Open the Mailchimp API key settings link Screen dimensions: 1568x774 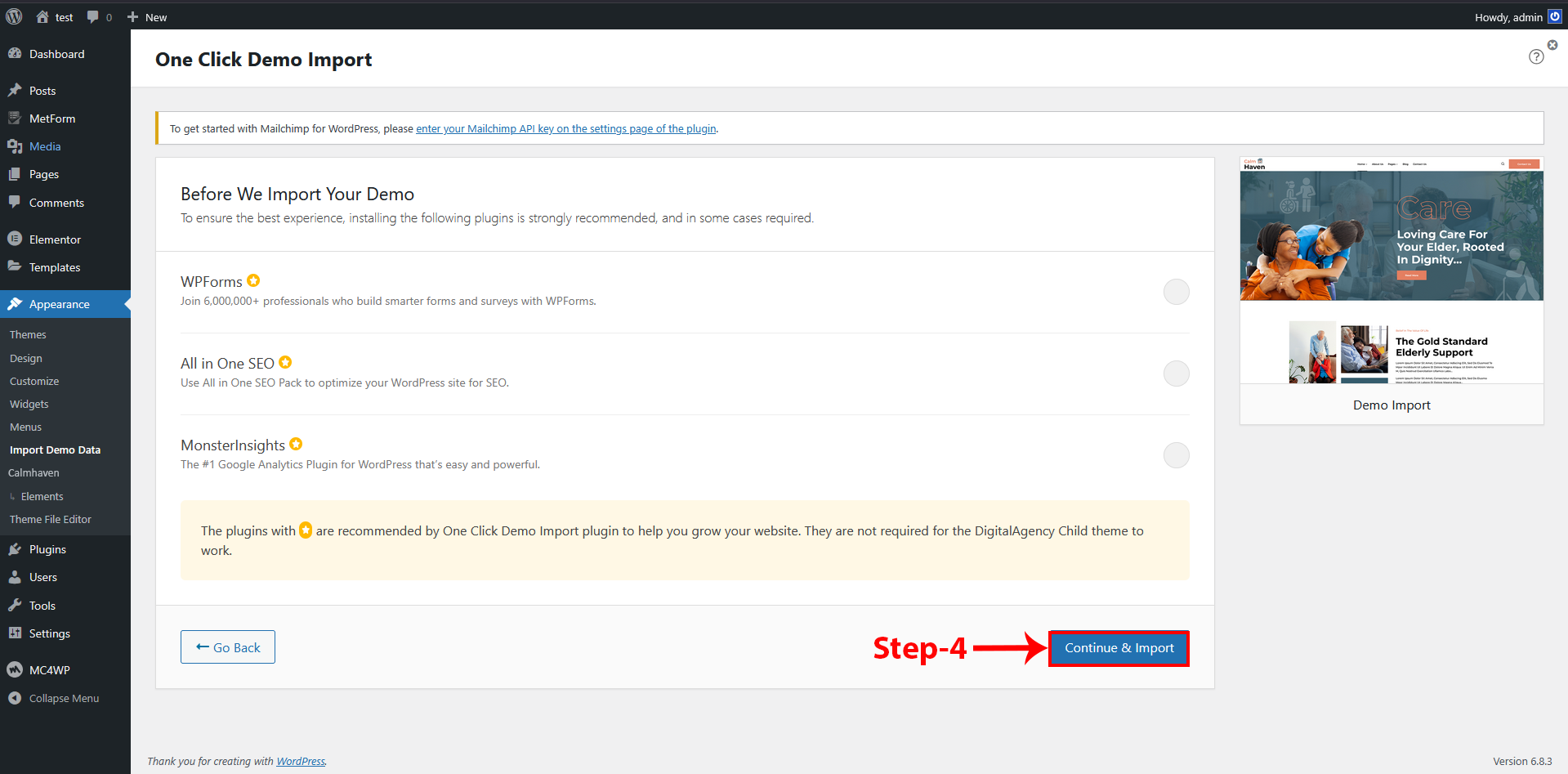click(565, 128)
